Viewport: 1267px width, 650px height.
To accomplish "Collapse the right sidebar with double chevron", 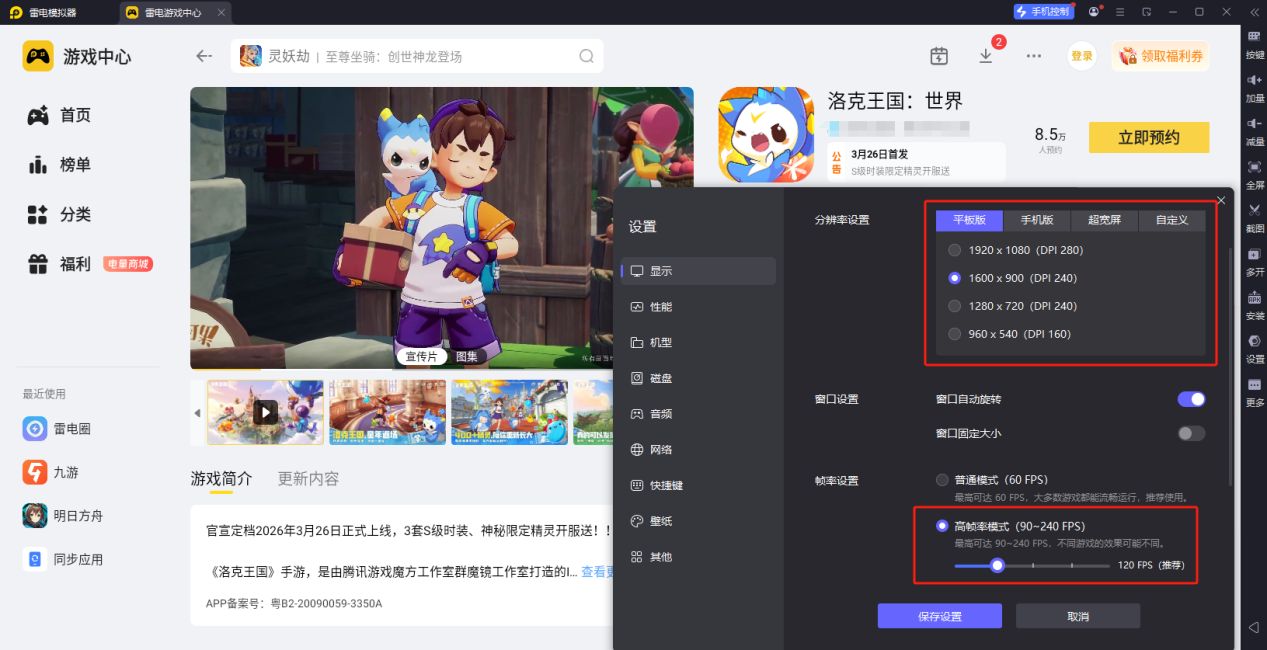I will (x=1254, y=12).
